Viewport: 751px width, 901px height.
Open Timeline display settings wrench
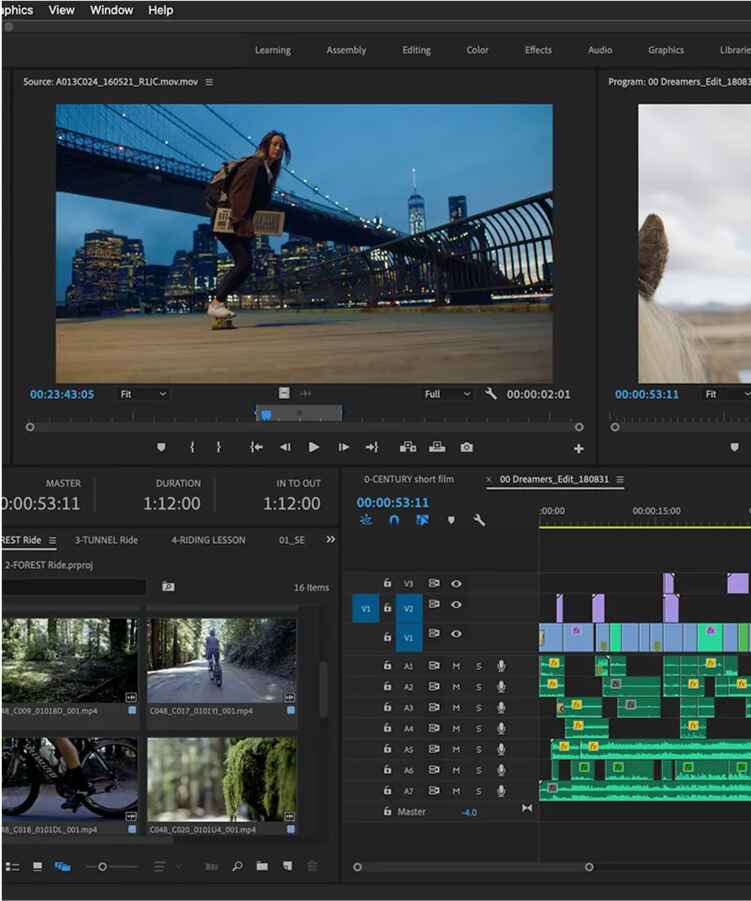pyautogui.click(x=479, y=520)
